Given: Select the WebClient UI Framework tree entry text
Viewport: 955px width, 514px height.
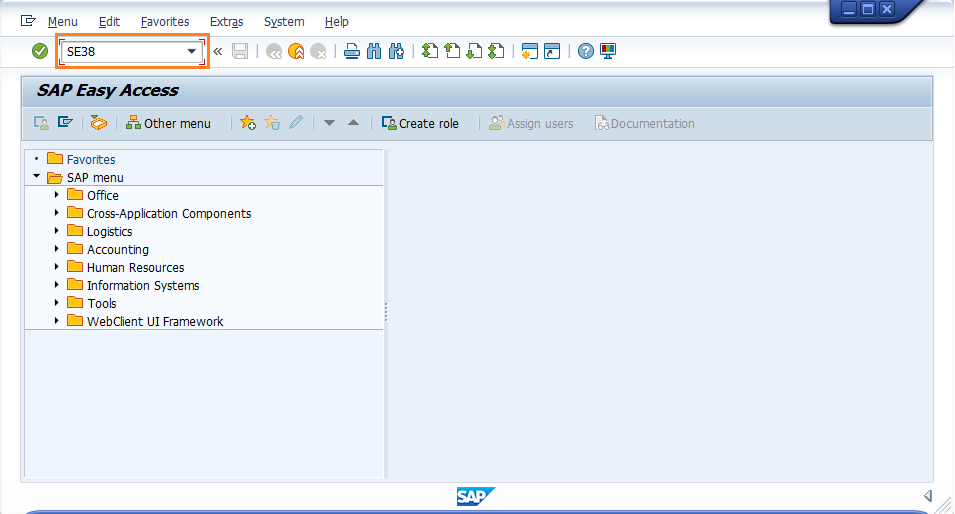Looking at the screenshot, I should tap(155, 322).
